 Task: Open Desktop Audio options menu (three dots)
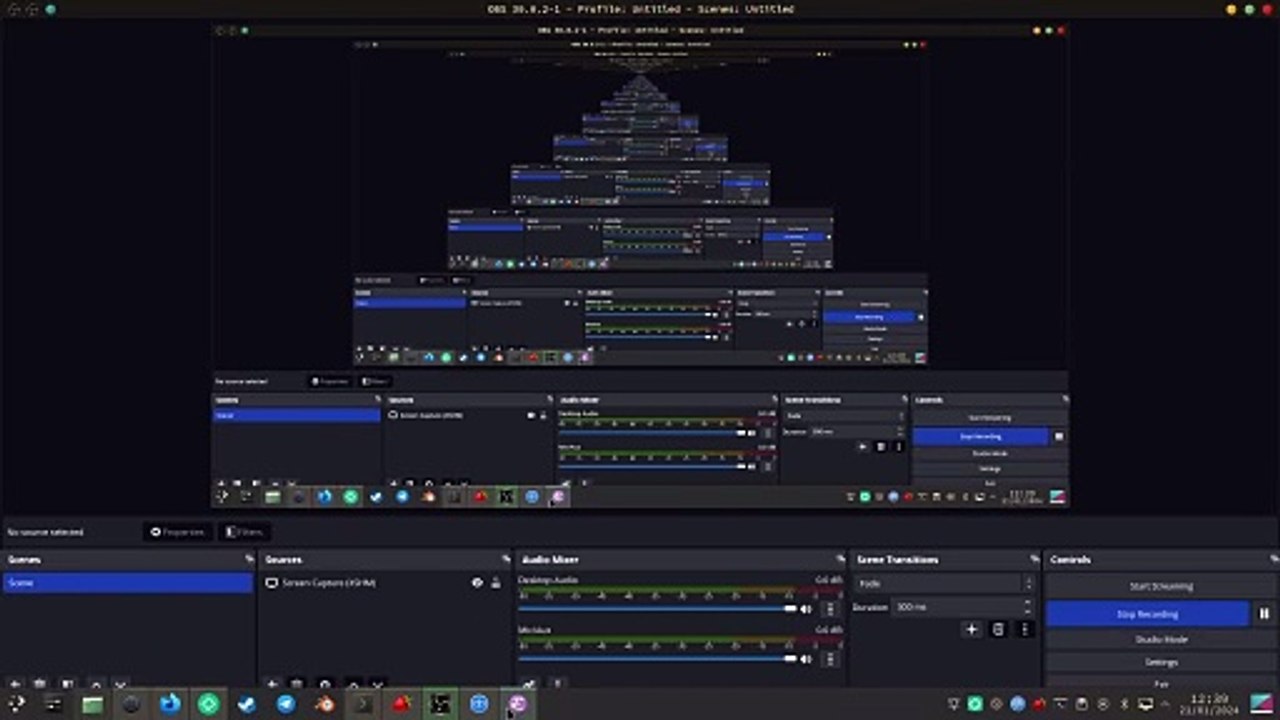pos(829,609)
